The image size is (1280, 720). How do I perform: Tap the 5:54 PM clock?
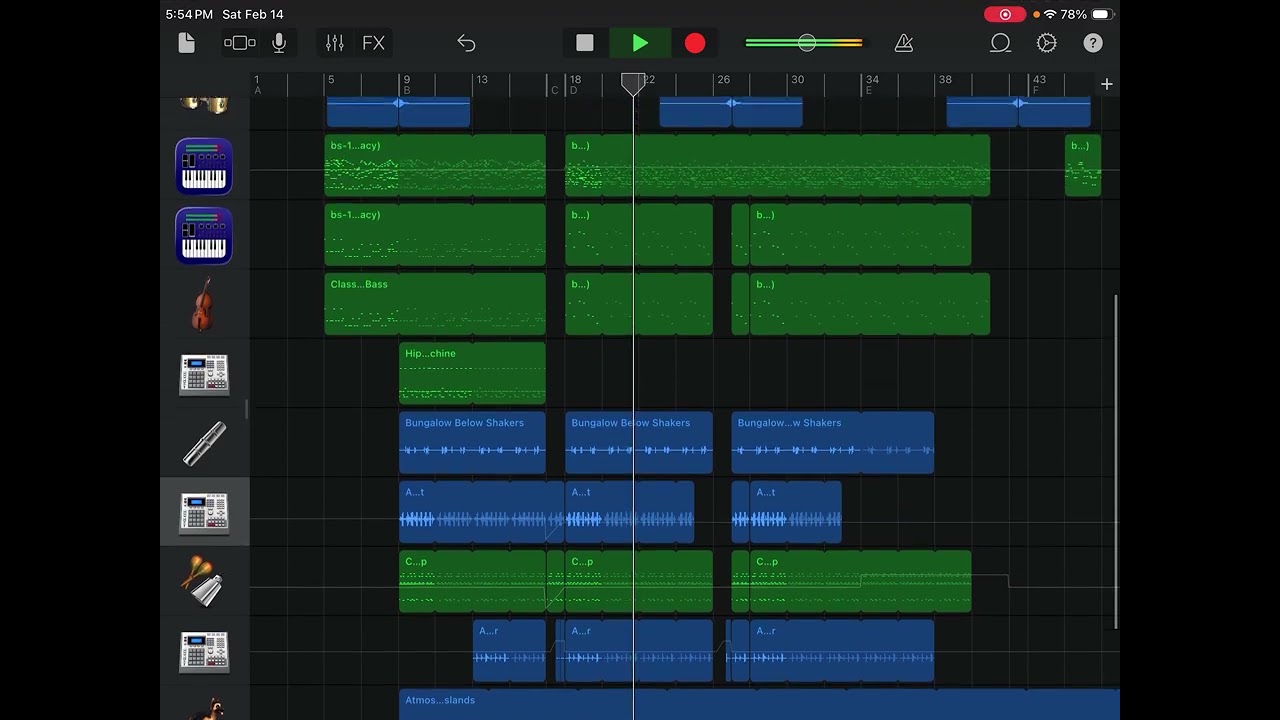[189, 14]
